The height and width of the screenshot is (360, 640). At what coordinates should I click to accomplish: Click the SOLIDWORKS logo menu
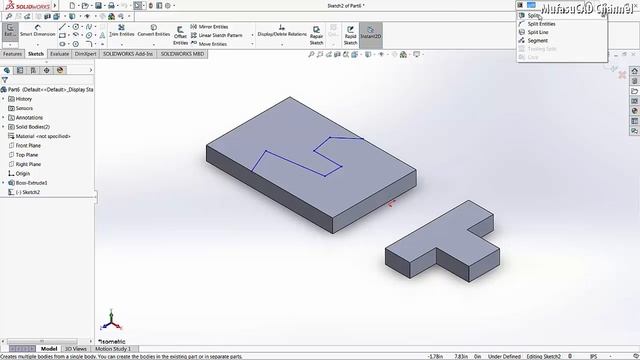point(28,6)
